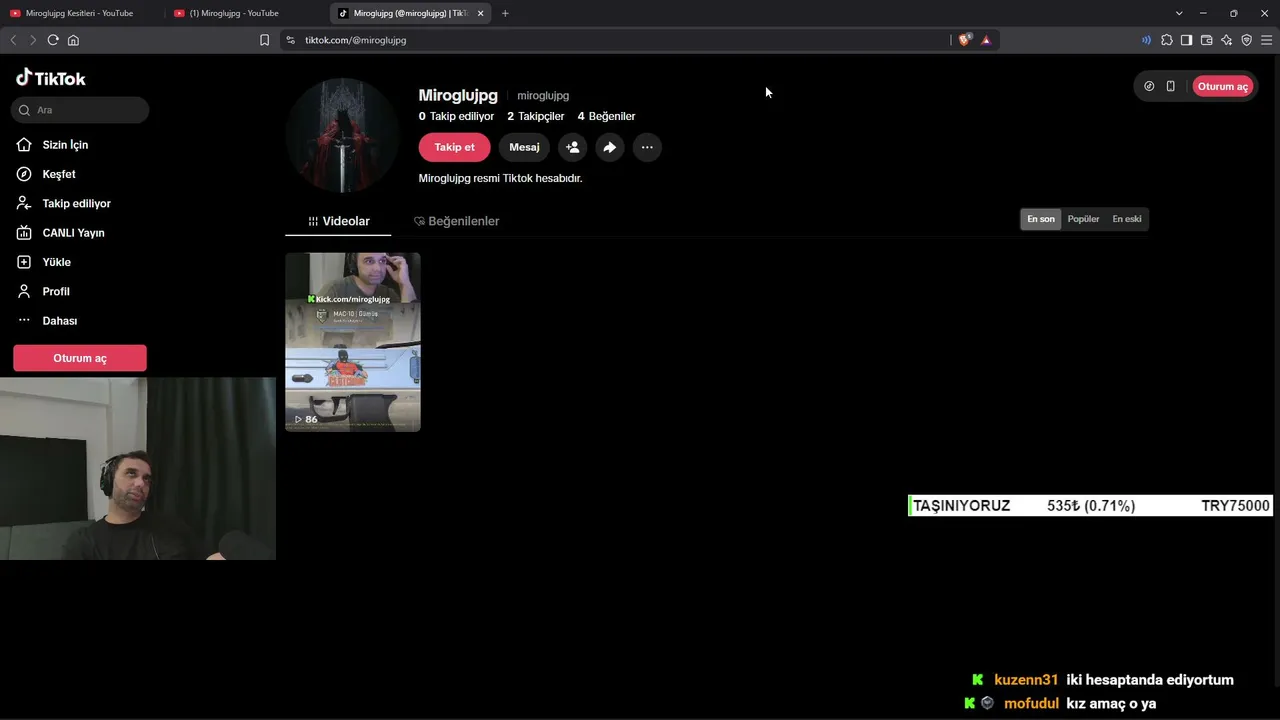Viewport: 1280px width, 720px height.
Task: Open the Keşfet explore page
Action: [59, 174]
